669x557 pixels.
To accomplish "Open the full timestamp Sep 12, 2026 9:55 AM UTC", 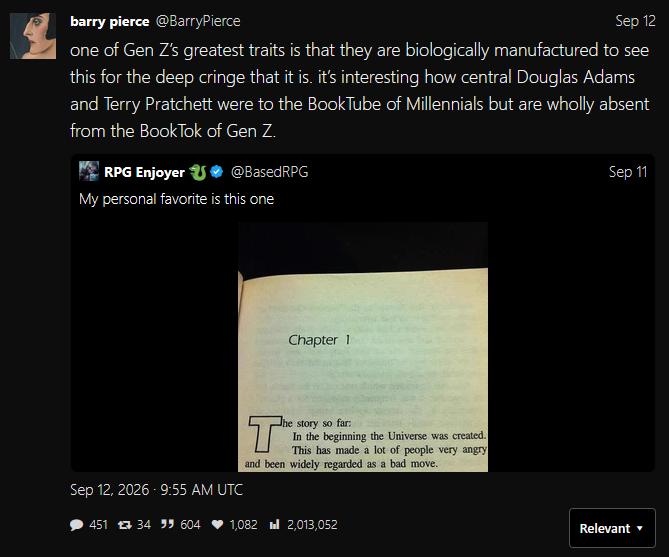I will (x=157, y=490).
